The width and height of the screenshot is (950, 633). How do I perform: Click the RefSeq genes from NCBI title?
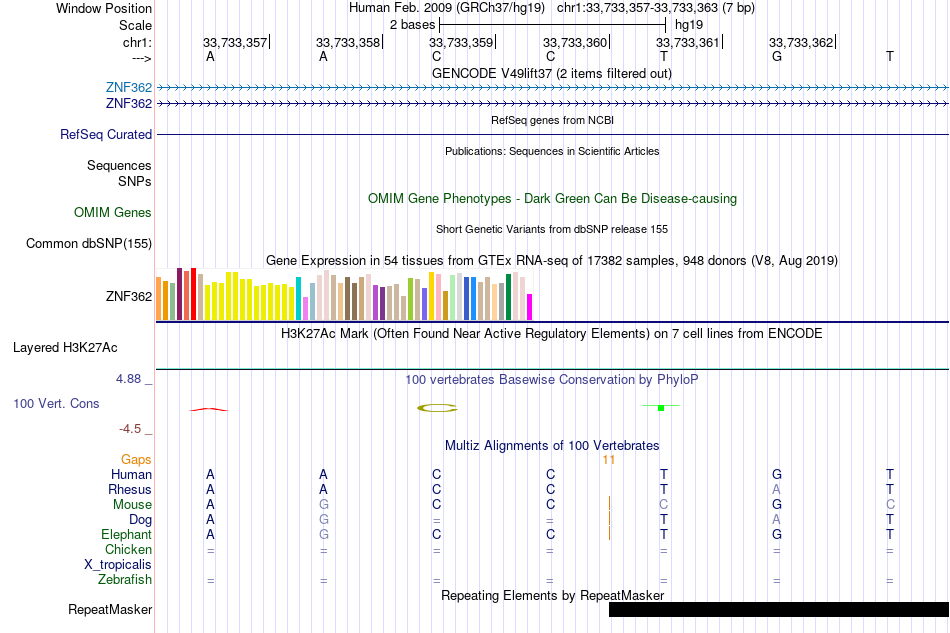tap(553, 120)
